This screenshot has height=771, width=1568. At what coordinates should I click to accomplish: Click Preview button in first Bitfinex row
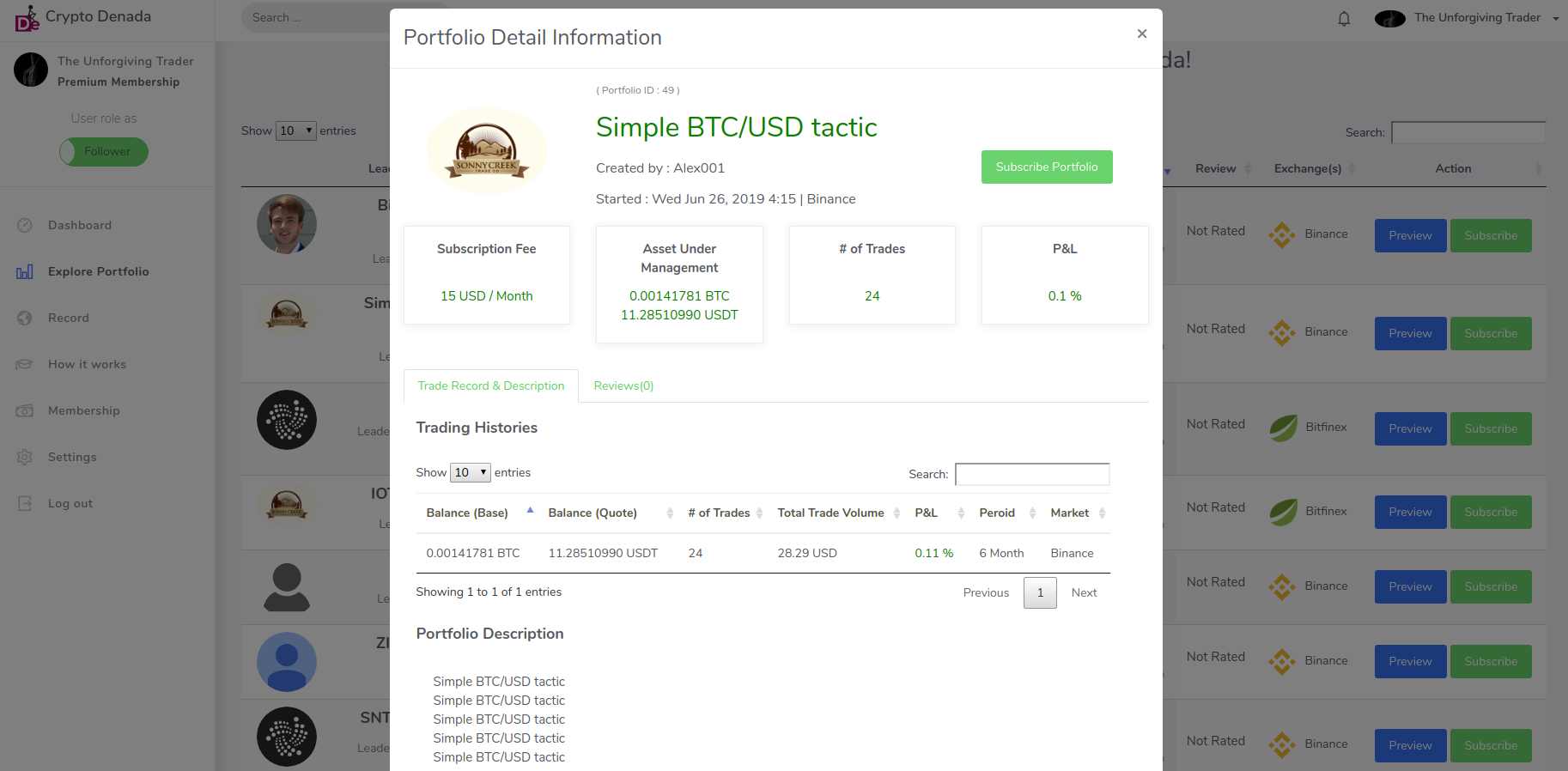pyautogui.click(x=1410, y=428)
